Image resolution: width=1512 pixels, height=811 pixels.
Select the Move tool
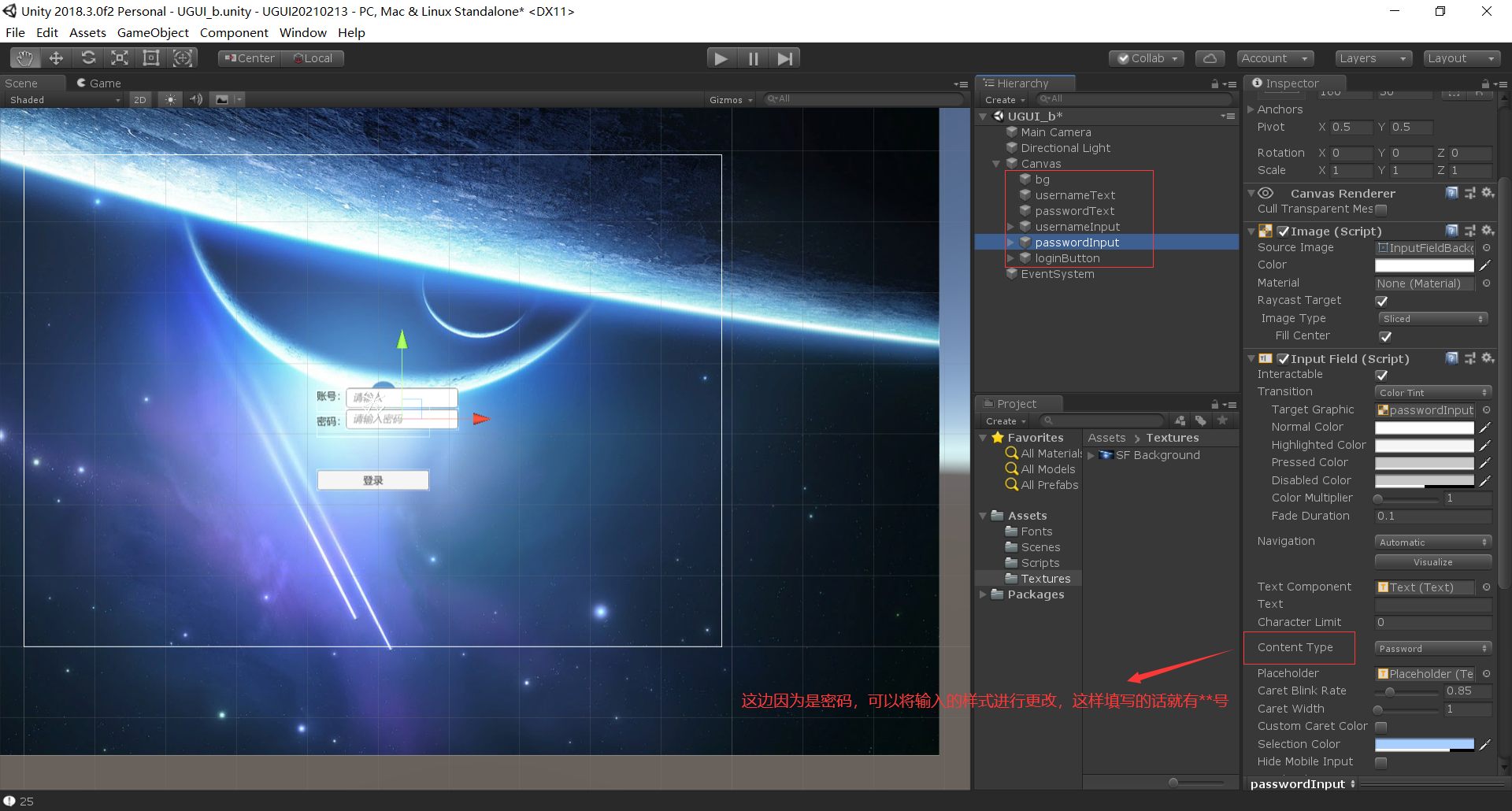55,57
